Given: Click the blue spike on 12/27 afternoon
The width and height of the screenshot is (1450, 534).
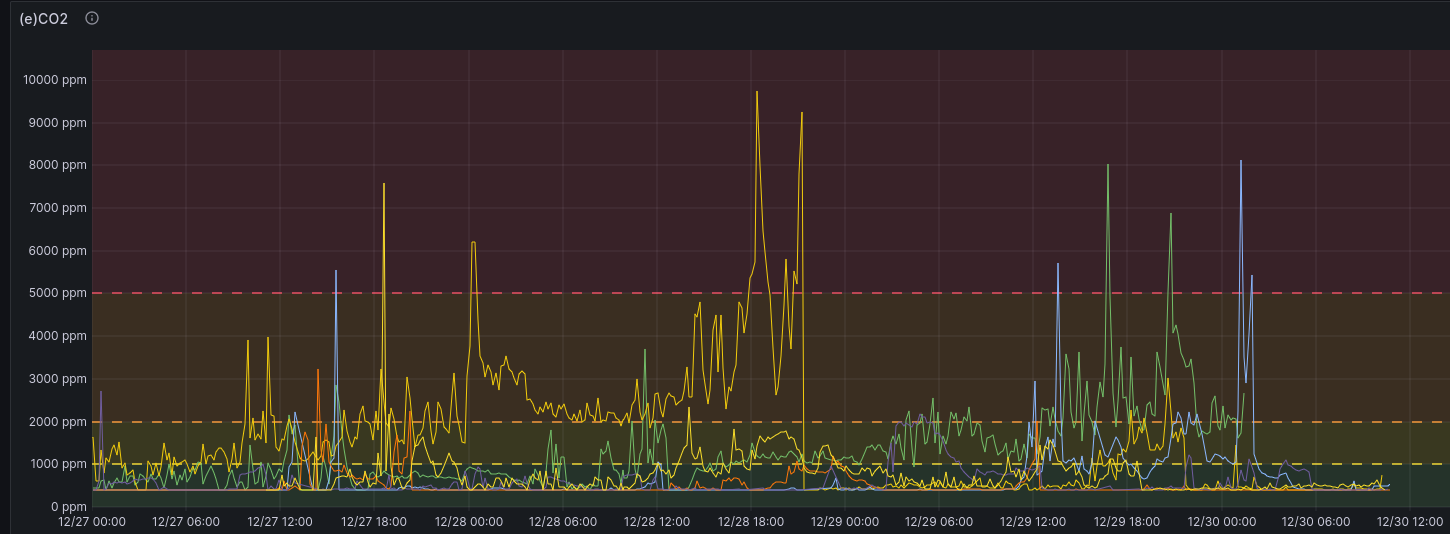Looking at the screenshot, I should 336,273.
